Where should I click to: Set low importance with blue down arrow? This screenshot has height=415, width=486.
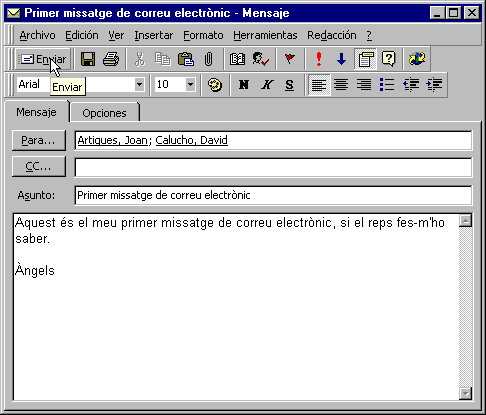click(341, 59)
